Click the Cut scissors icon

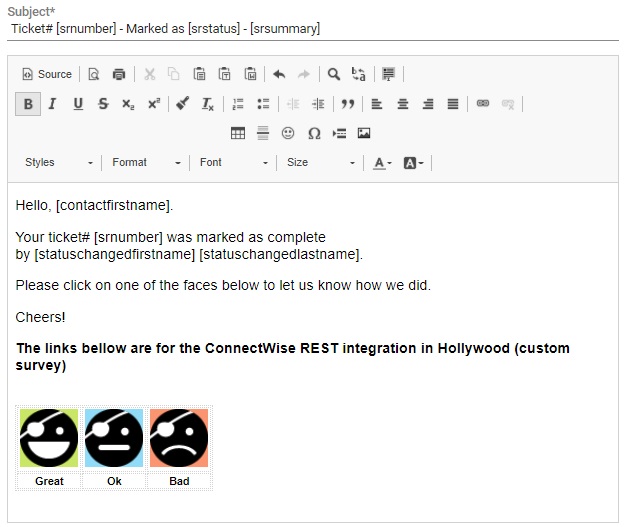[150, 74]
